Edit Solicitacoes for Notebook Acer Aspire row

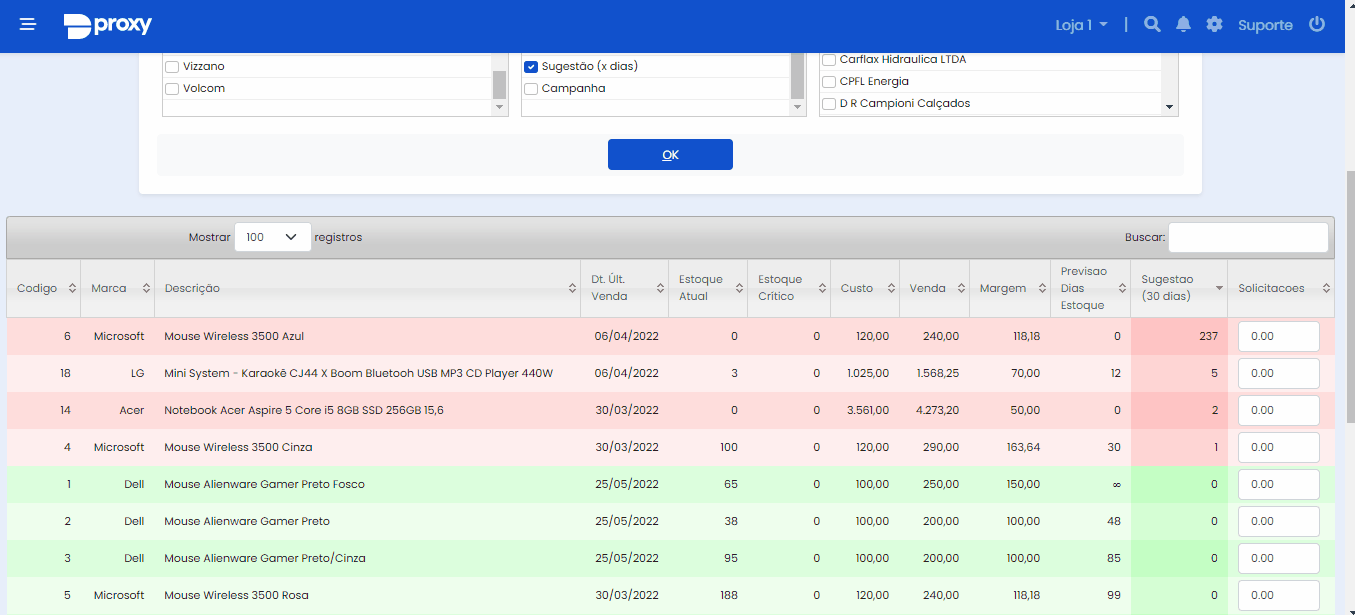point(1278,410)
